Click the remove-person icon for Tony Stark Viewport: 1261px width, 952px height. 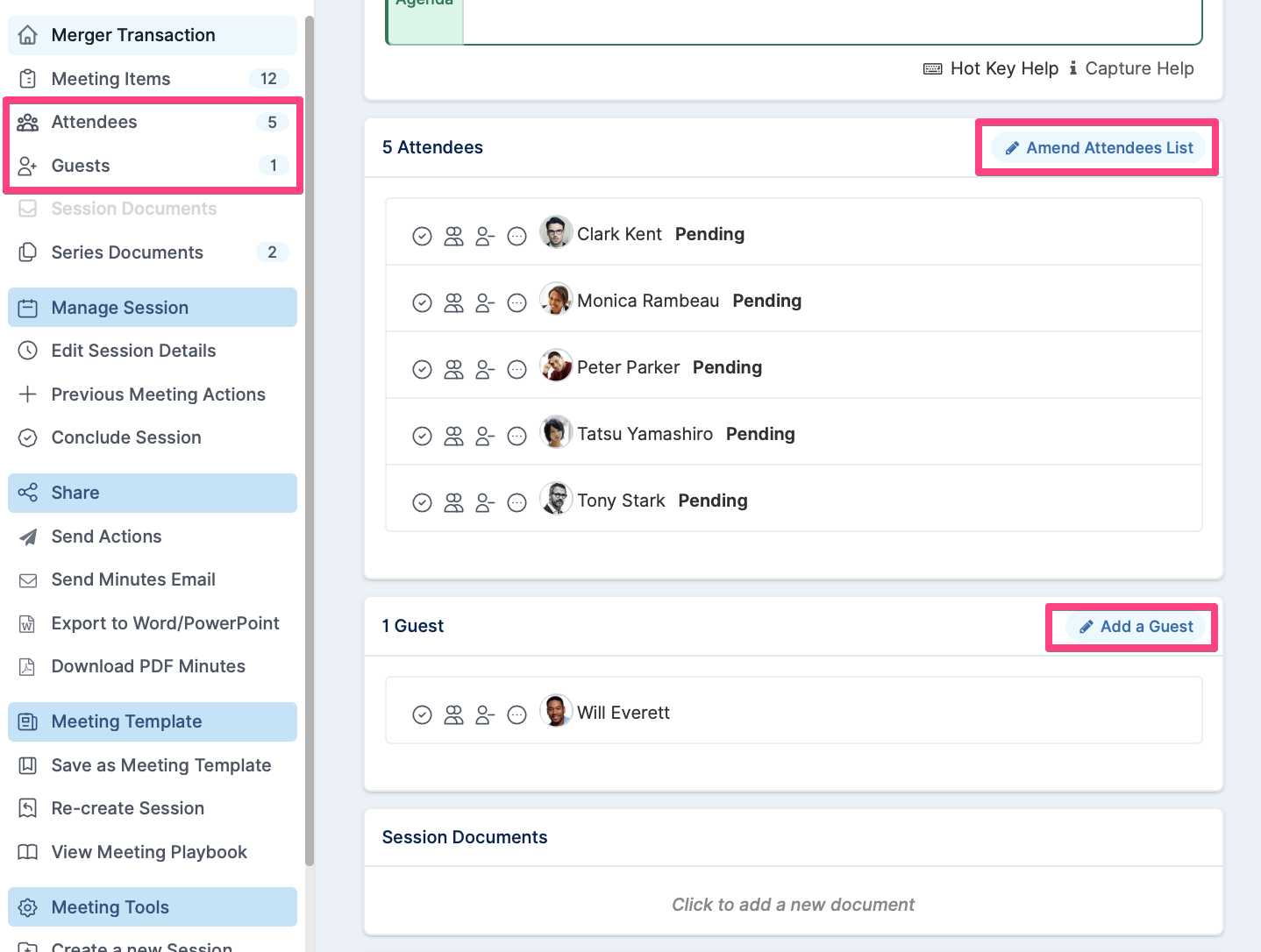(485, 502)
